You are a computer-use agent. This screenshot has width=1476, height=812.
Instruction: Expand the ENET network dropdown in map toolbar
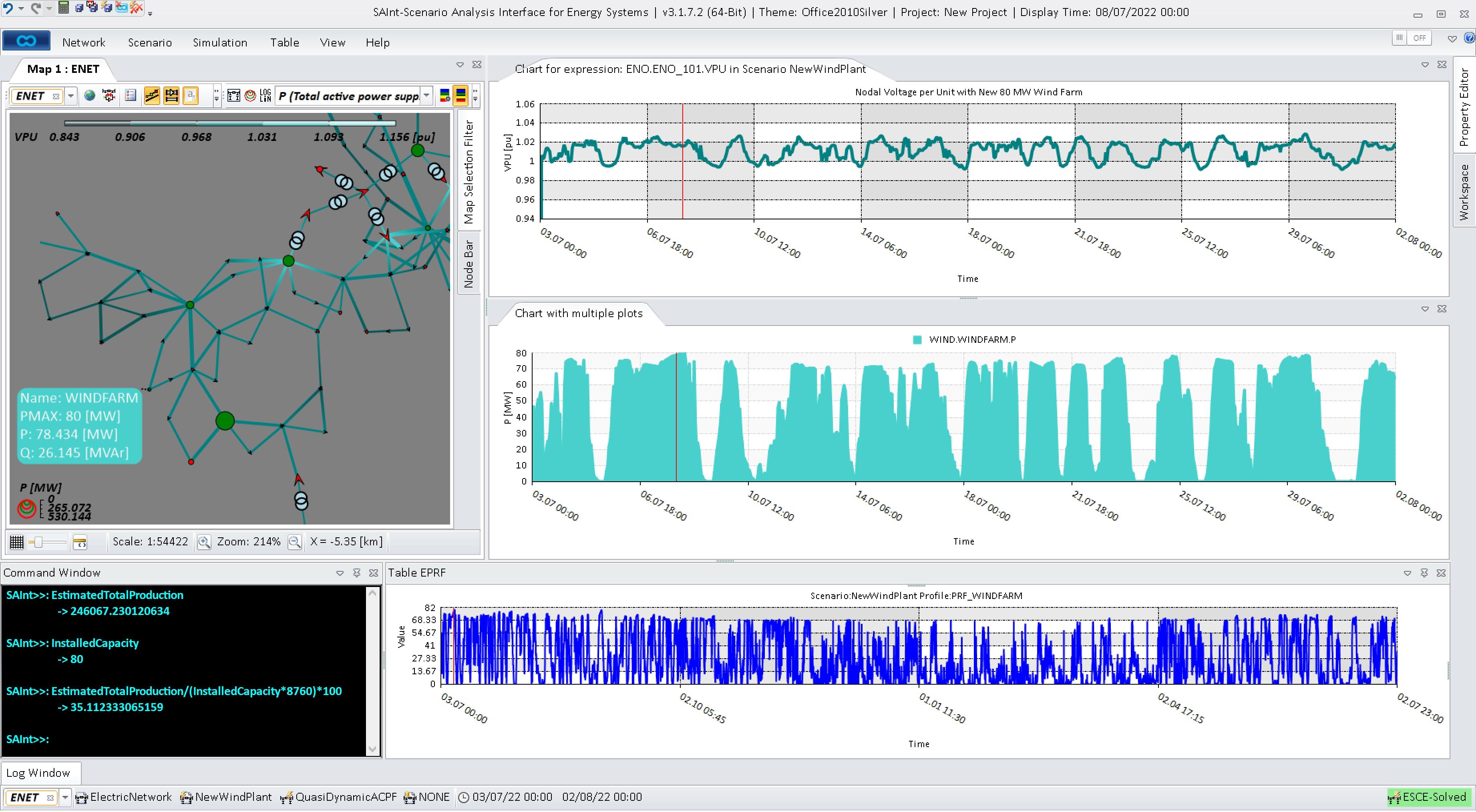coord(71,96)
